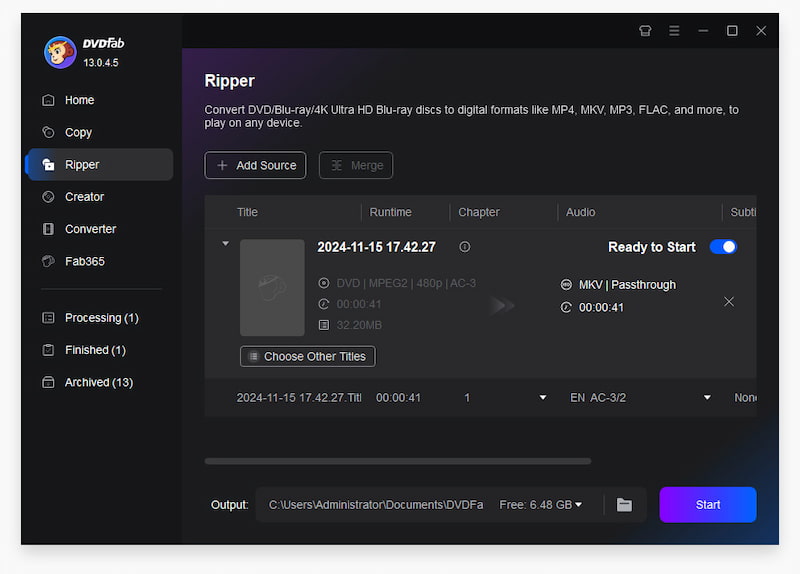Click the source DVD disc icon
The image size is (800, 574).
[323, 283]
